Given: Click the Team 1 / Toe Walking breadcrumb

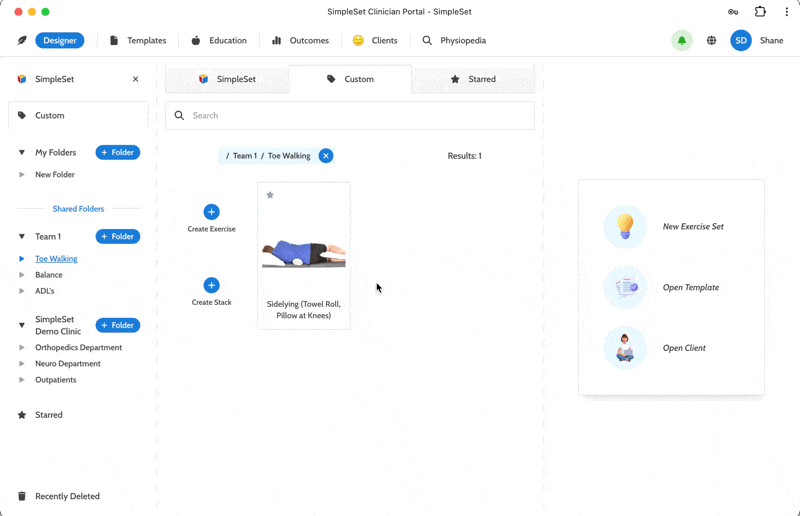Looking at the screenshot, I should 268,156.
